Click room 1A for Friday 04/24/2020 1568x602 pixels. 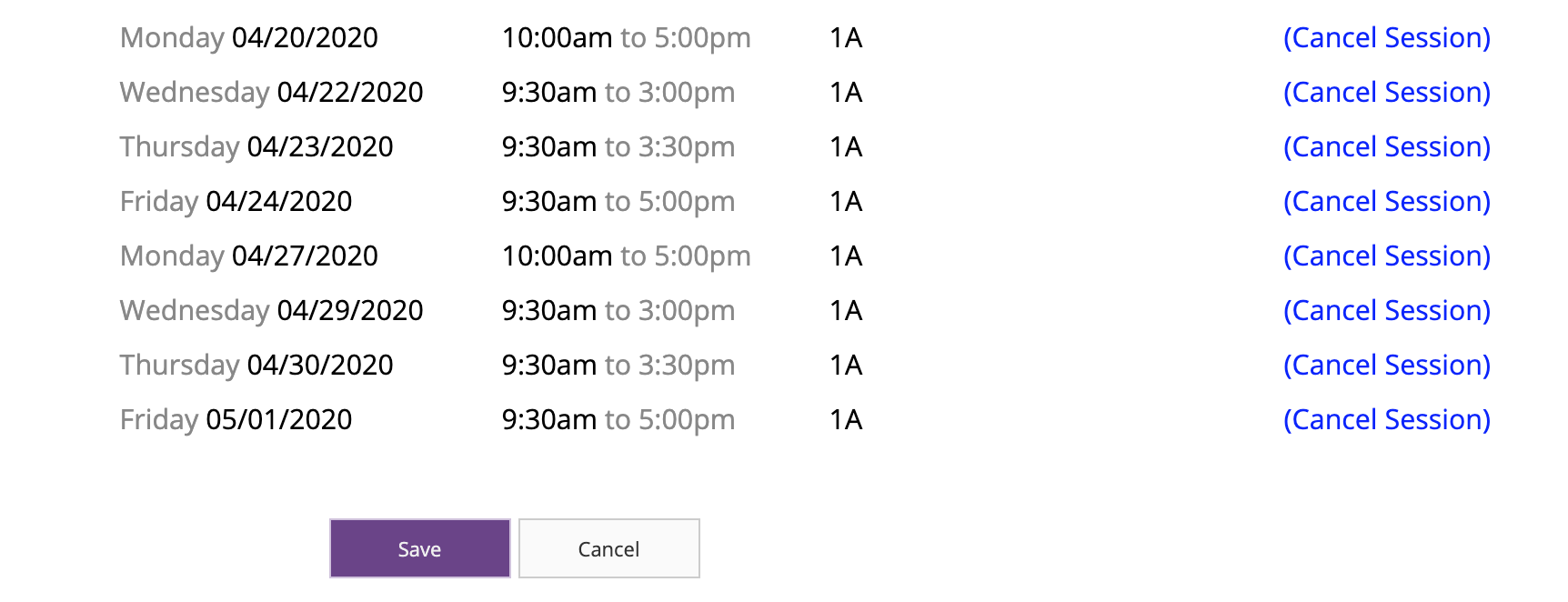coord(846,202)
